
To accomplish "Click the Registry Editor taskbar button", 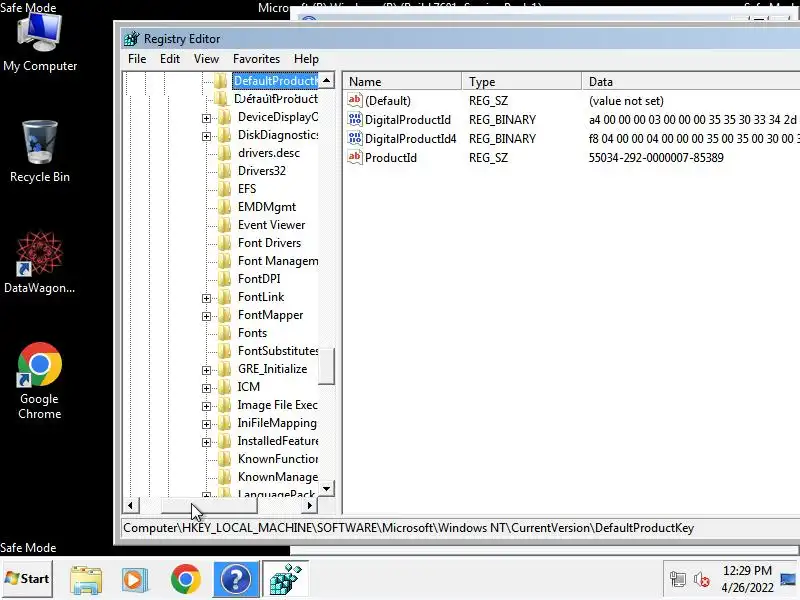I will click(x=286, y=579).
